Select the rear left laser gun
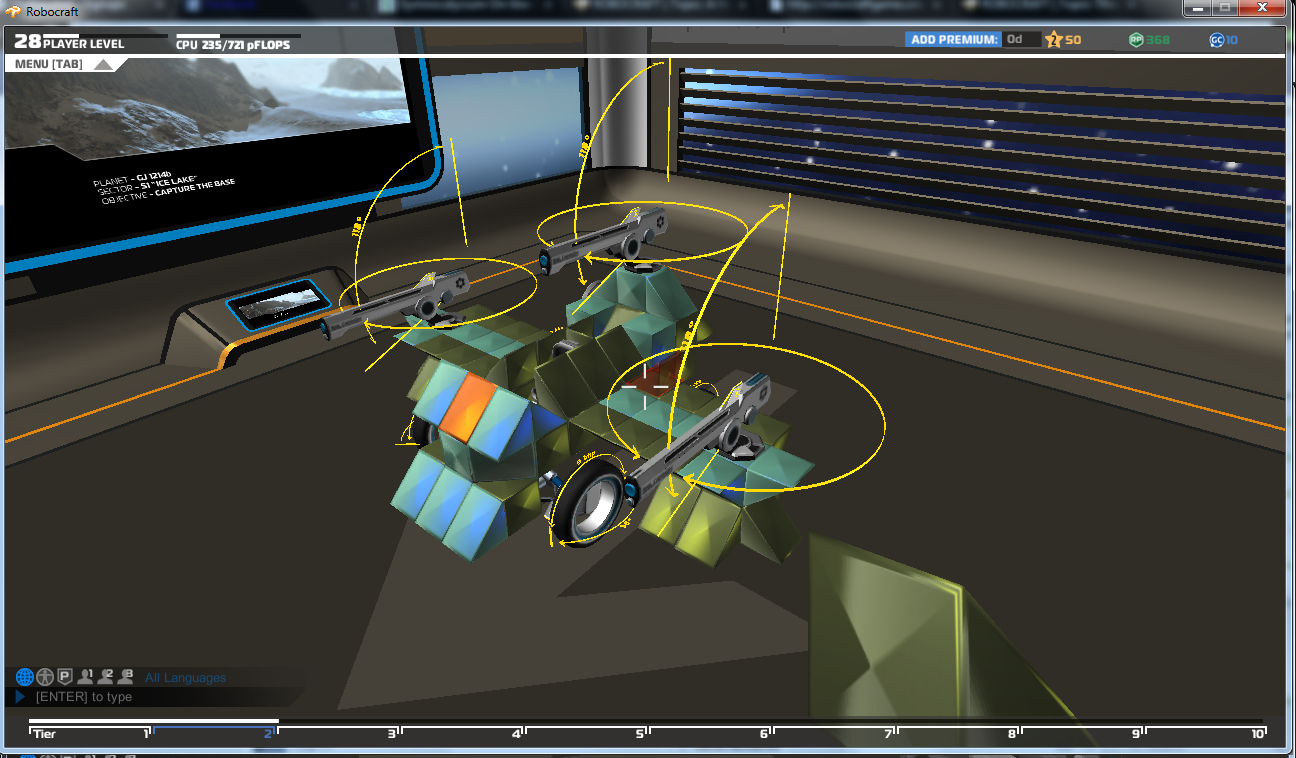The image size is (1296, 758). coord(395,303)
